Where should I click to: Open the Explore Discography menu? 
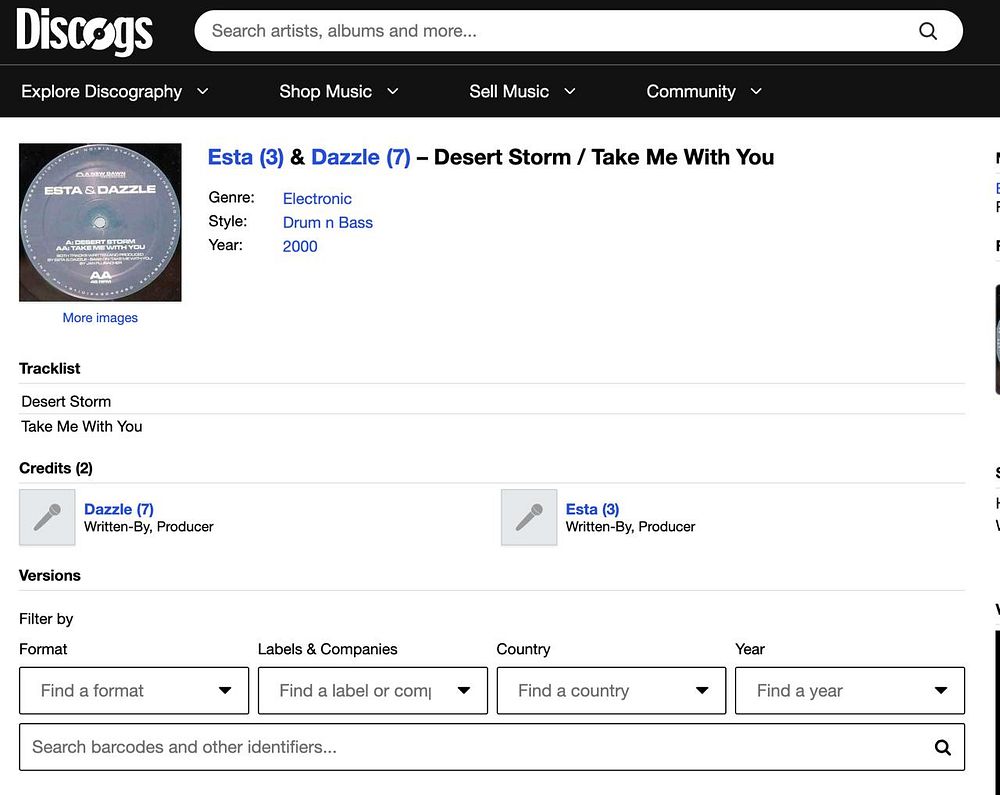[115, 91]
